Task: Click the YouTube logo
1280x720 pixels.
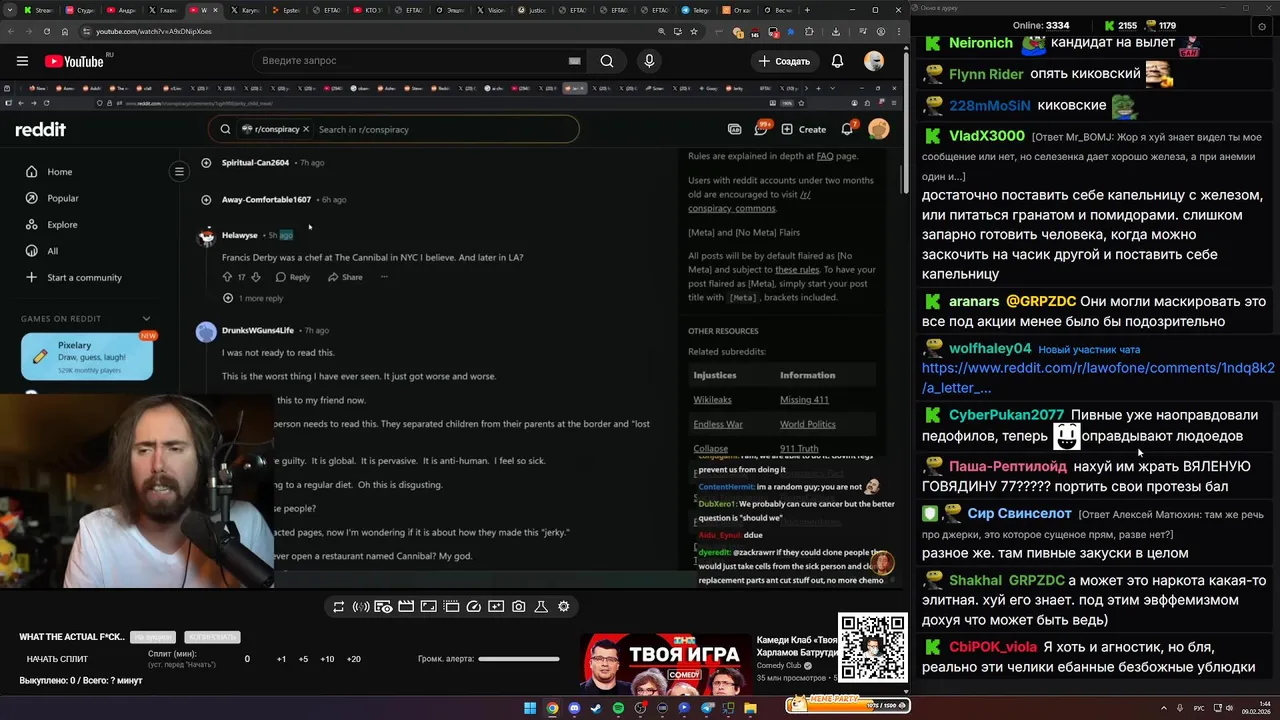Action: [74, 61]
